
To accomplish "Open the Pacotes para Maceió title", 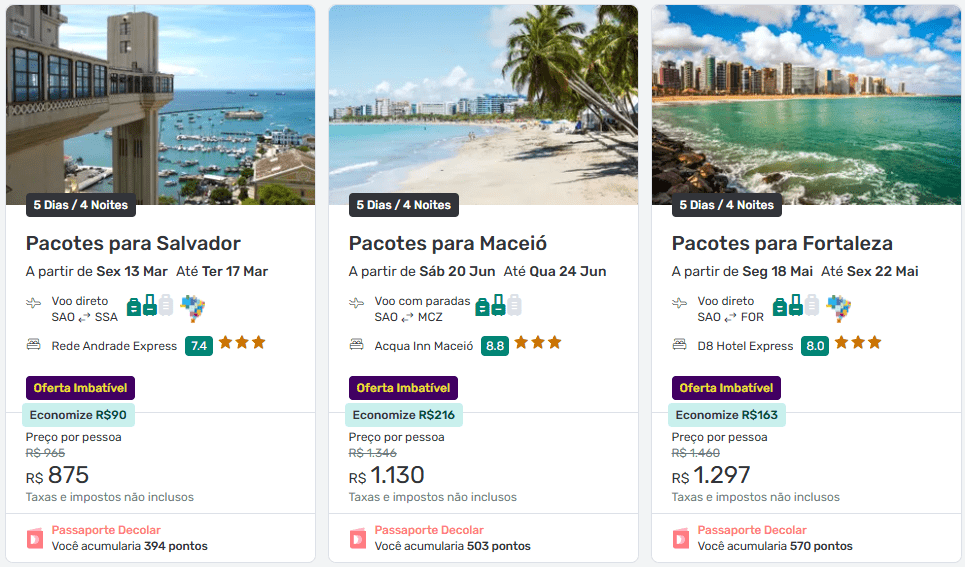I will (x=447, y=243).
